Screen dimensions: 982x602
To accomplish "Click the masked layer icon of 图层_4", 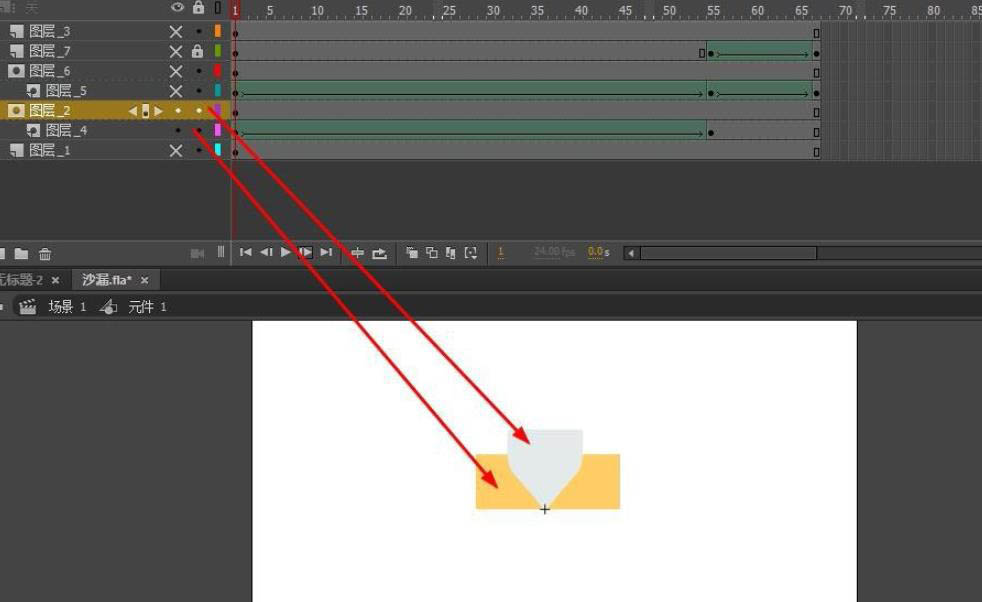I will coord(33,130).
